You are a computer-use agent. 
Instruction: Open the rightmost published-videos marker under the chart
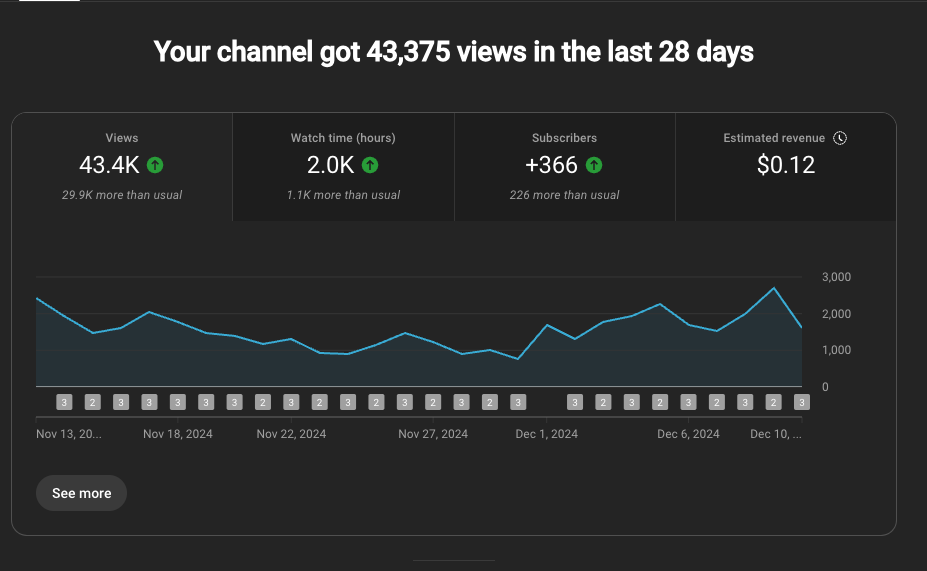(801, 402)
